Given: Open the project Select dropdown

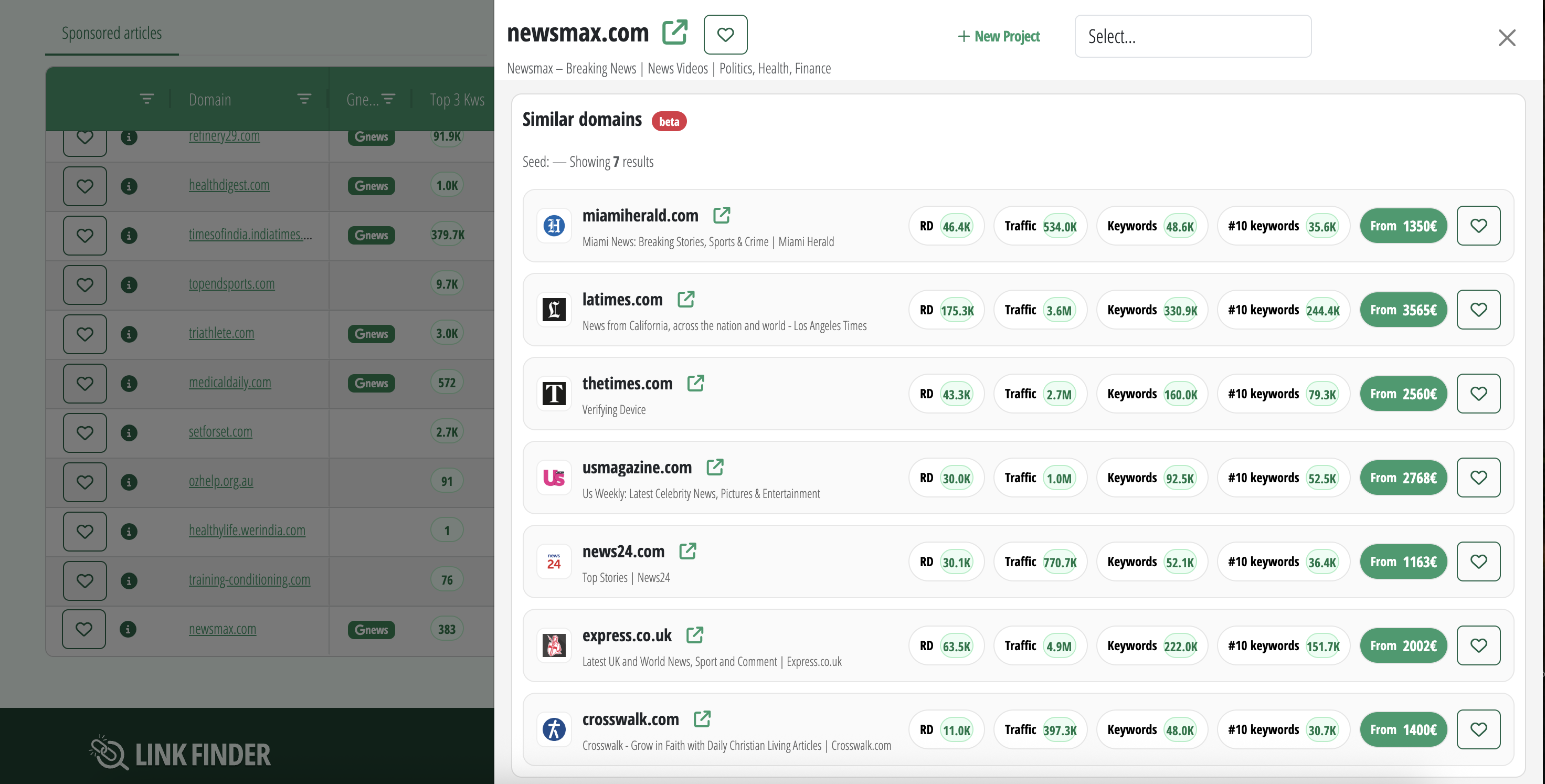Looking at the screenshot, I should click(1192, 37).
